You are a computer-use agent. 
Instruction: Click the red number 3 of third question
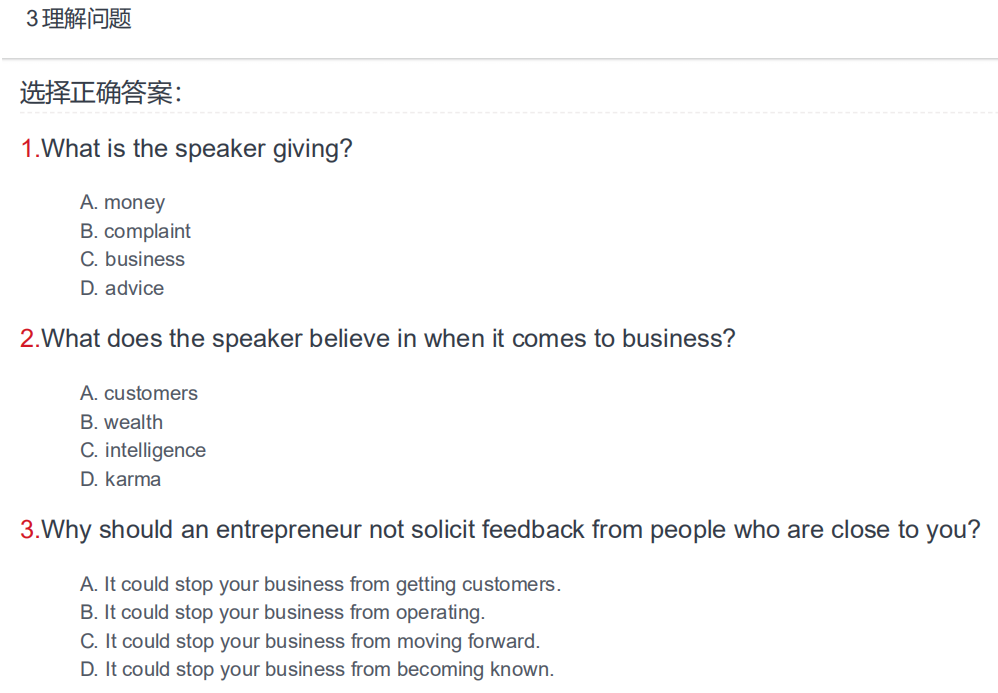tap(28, 529)
